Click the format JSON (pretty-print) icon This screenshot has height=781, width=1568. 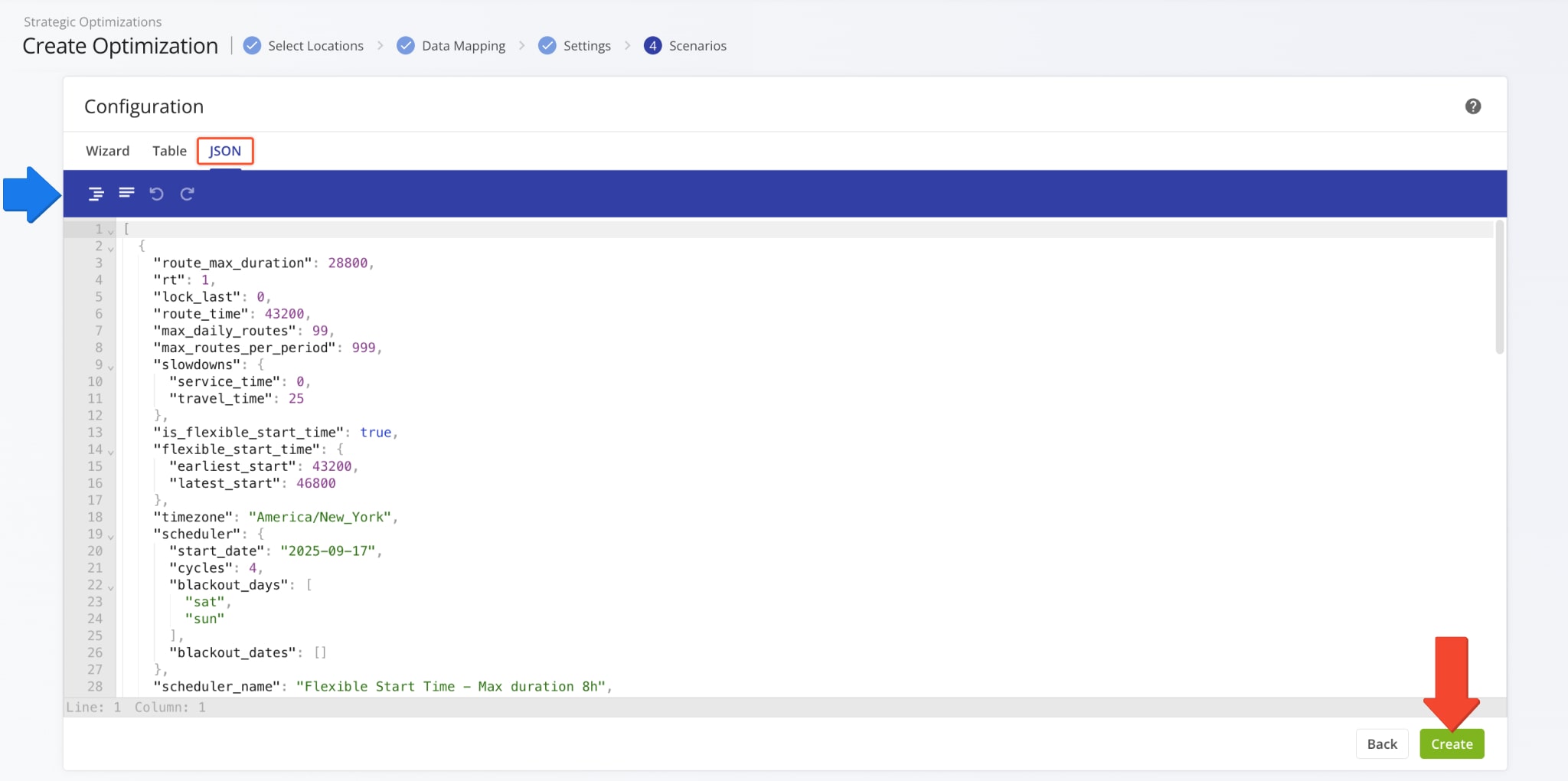pos(96,194)
